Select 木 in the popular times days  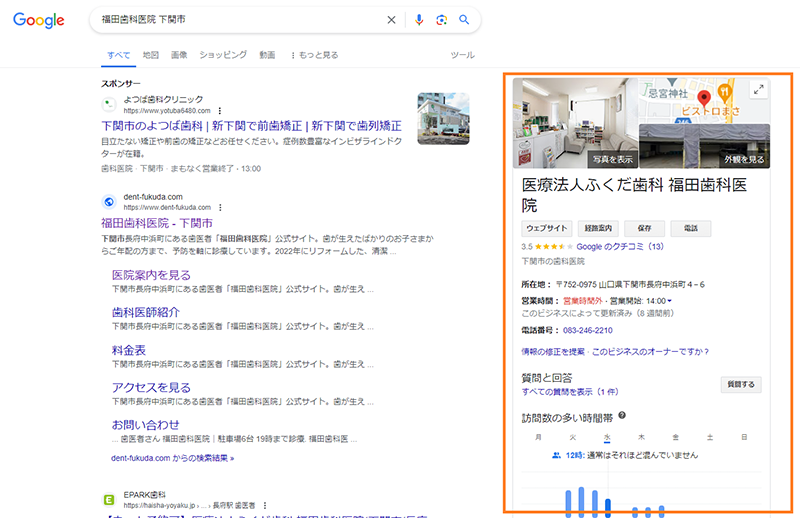[x=641, y=437]
